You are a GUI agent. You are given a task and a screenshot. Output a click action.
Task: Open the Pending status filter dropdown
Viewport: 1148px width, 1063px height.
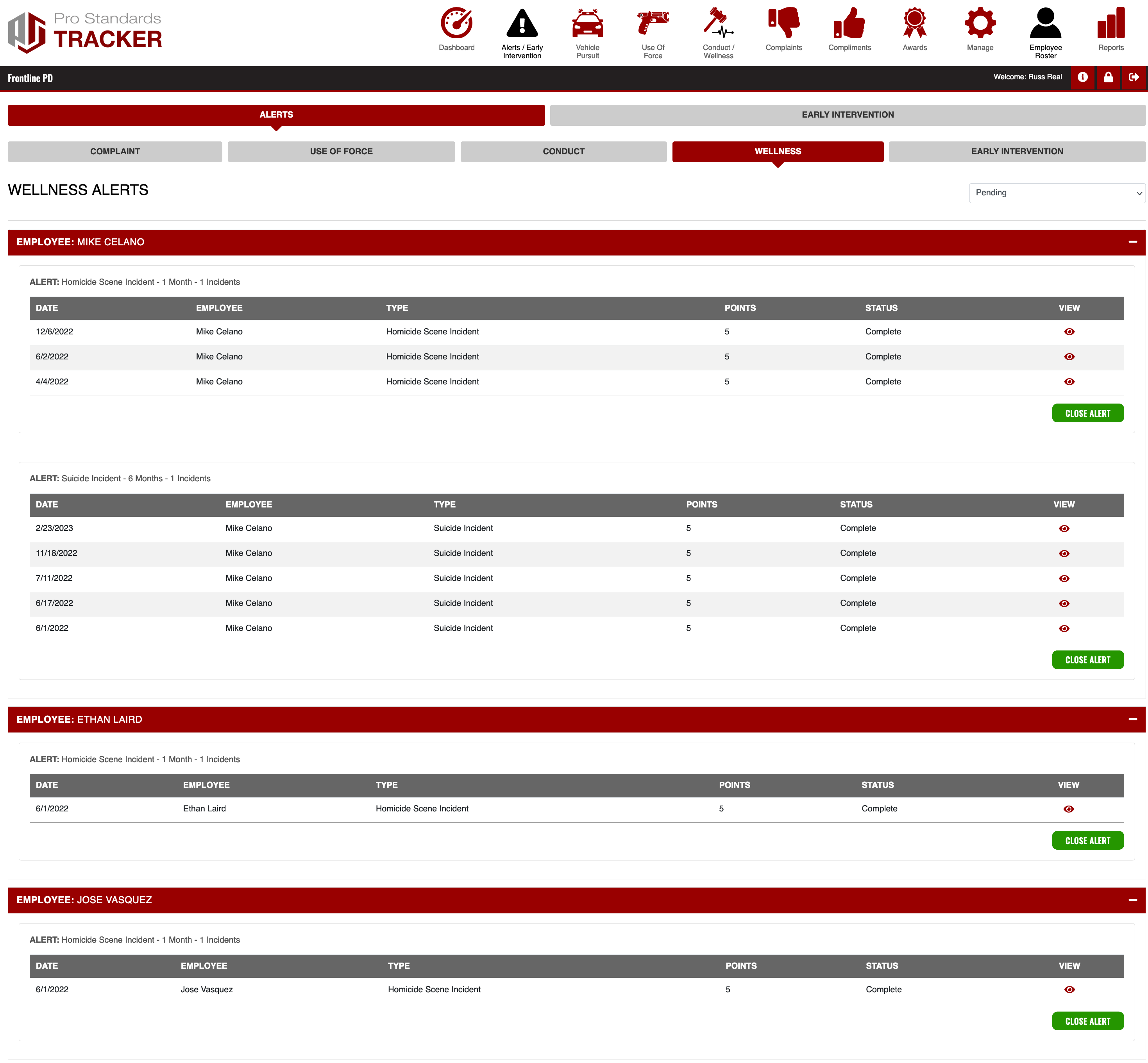click(1057, 193)
